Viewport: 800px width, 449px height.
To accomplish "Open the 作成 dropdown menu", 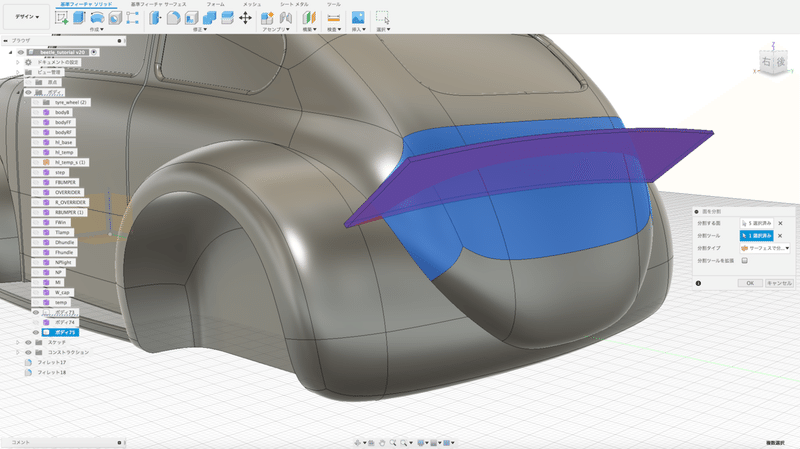I will pos(96,30).
